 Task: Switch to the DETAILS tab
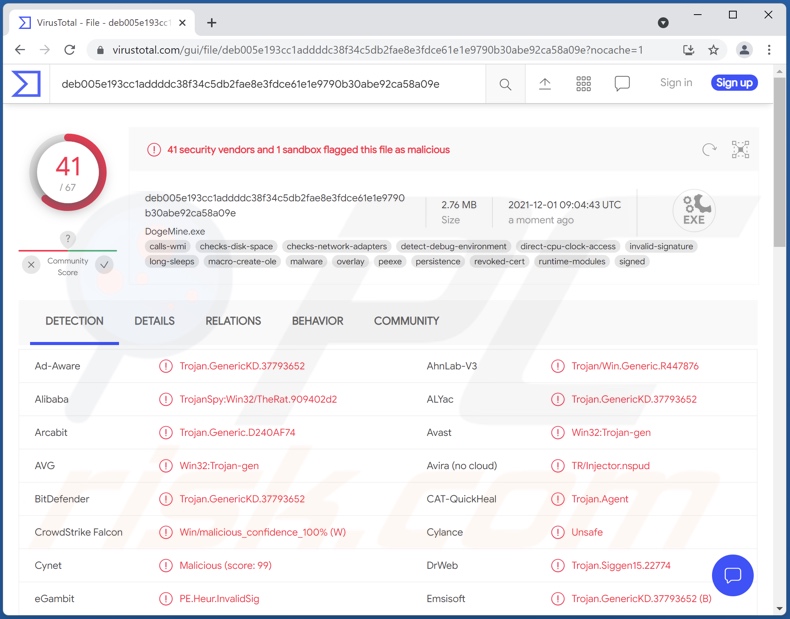coord(154,321)
